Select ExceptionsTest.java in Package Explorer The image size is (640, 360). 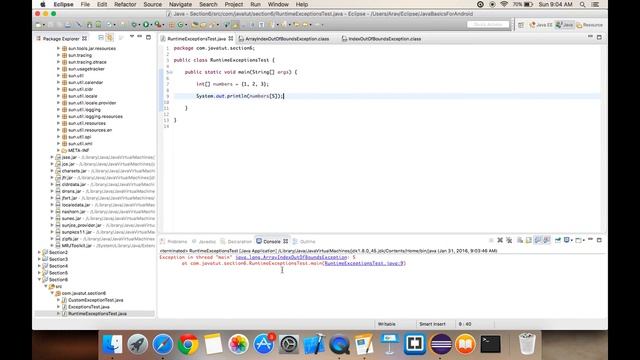click(x=89, y=307)
